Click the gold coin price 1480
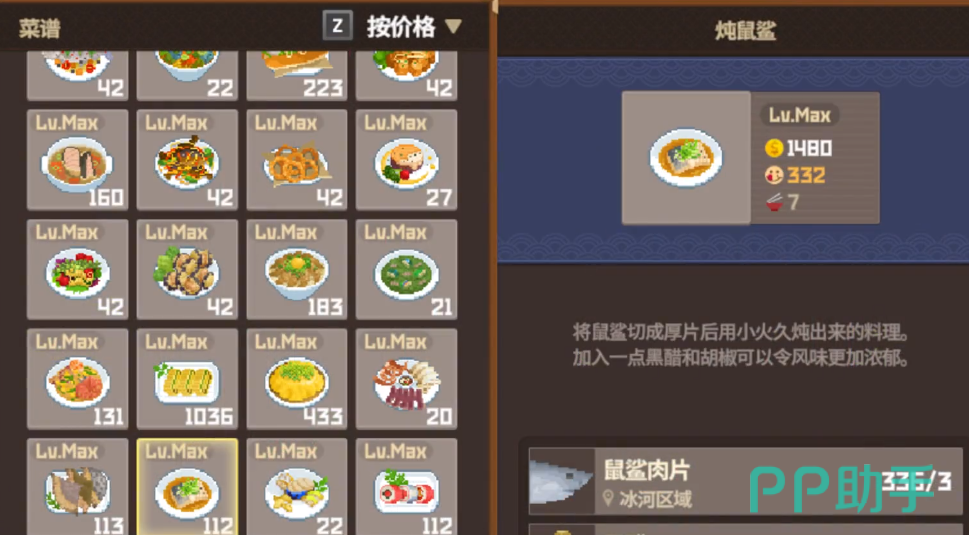 (x=798, y=148)
